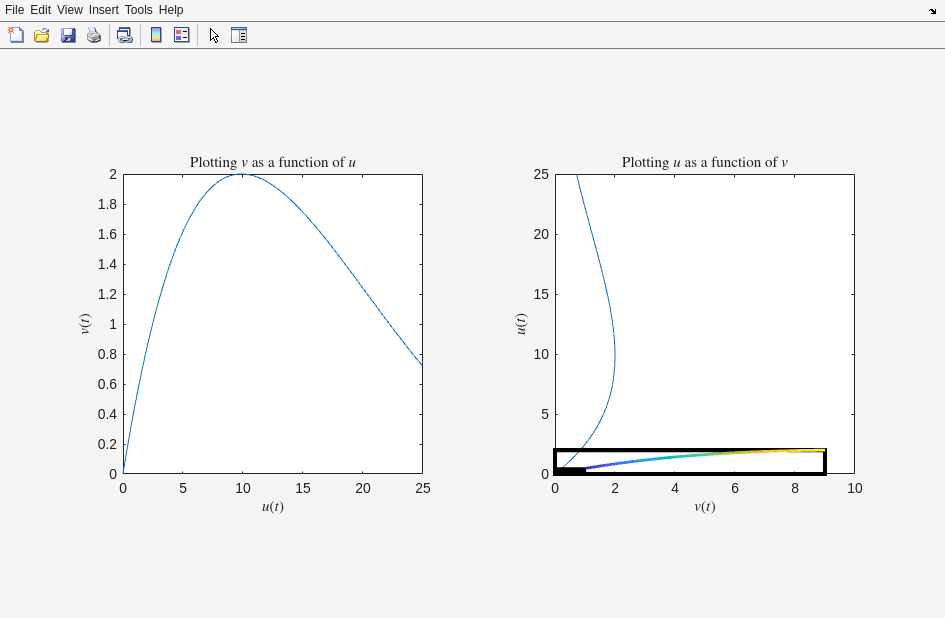
Task: Insert a legend using the toolbar icon
Action: point(182,35)
